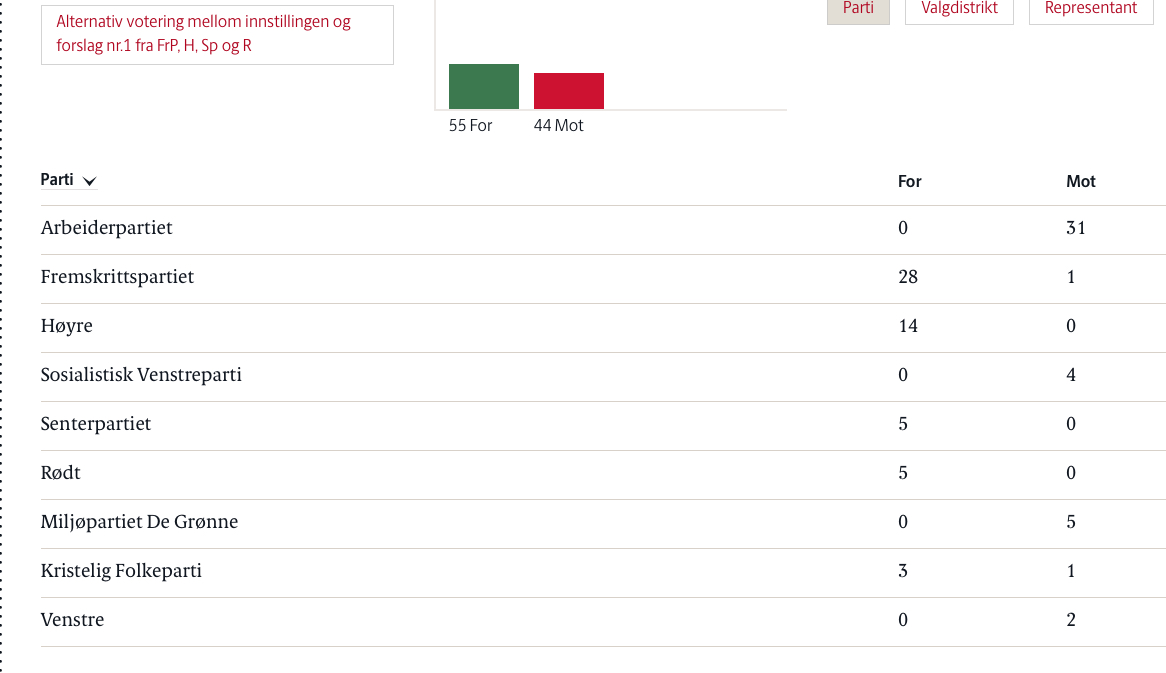The height and width of the screenshot is (673, 1166).
Task: Open the Representant tab
Action: (1090, 9)
